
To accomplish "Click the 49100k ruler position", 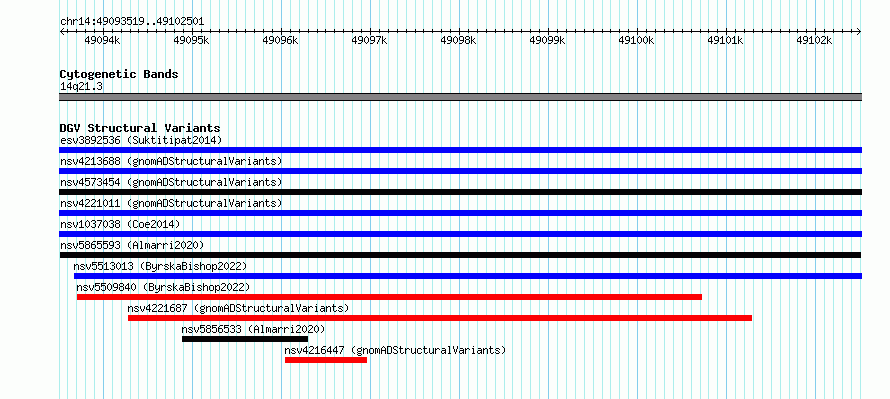I will [637, 40].
